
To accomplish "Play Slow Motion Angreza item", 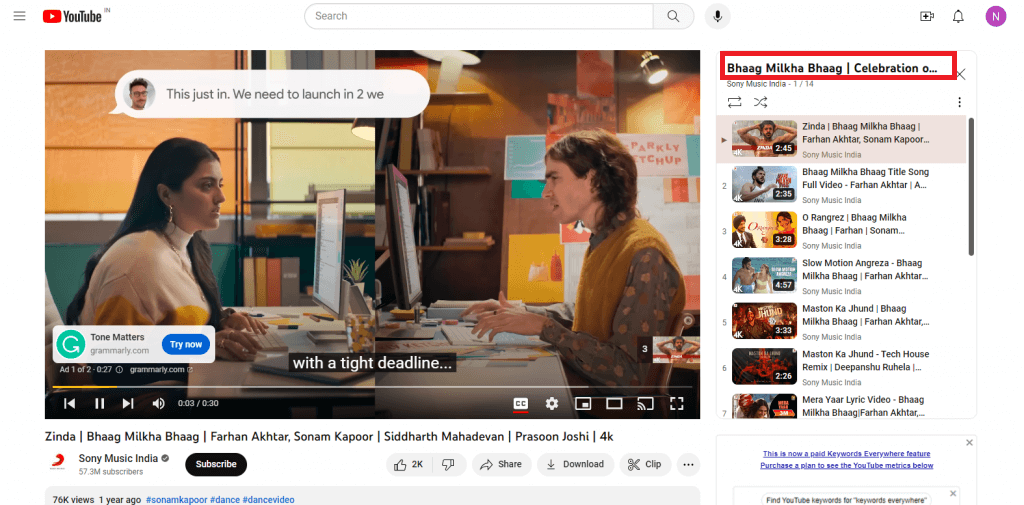I will pos(841,276).
